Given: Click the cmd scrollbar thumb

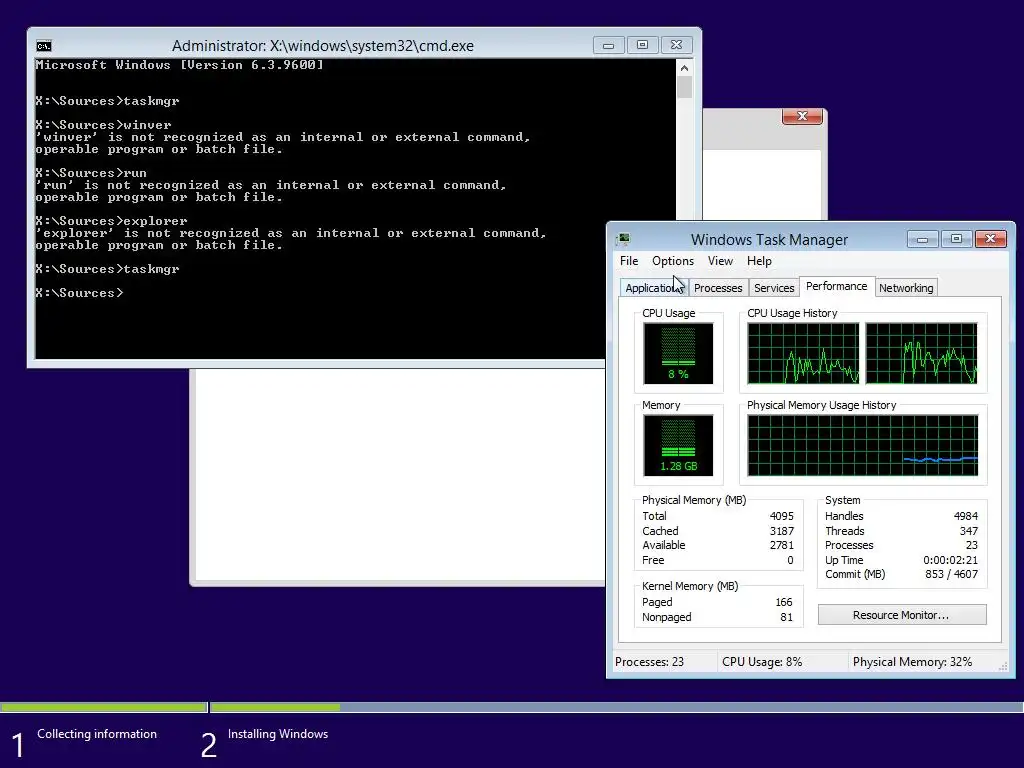Looking at the screenshot, I should tap(684, 87).
